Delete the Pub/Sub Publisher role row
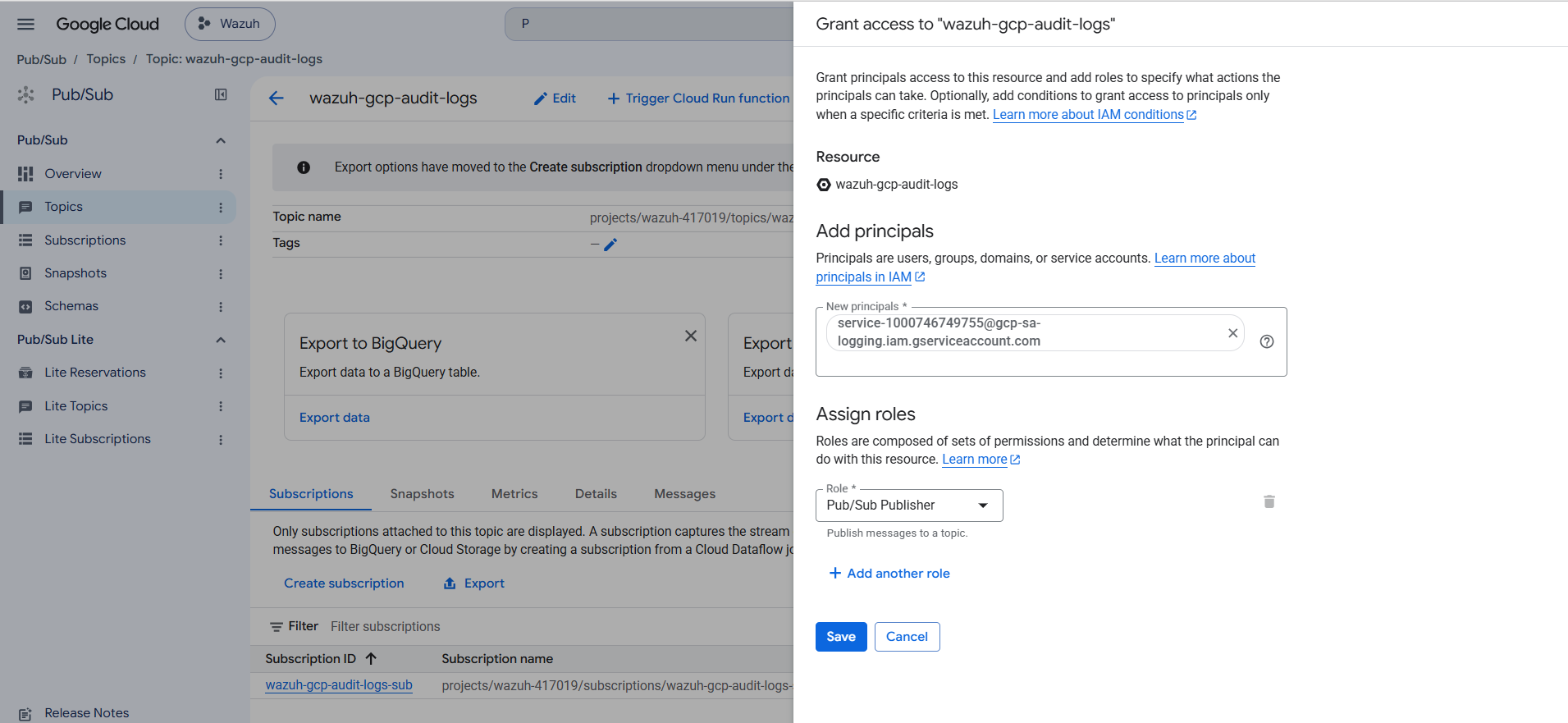 coord(1269,501)
